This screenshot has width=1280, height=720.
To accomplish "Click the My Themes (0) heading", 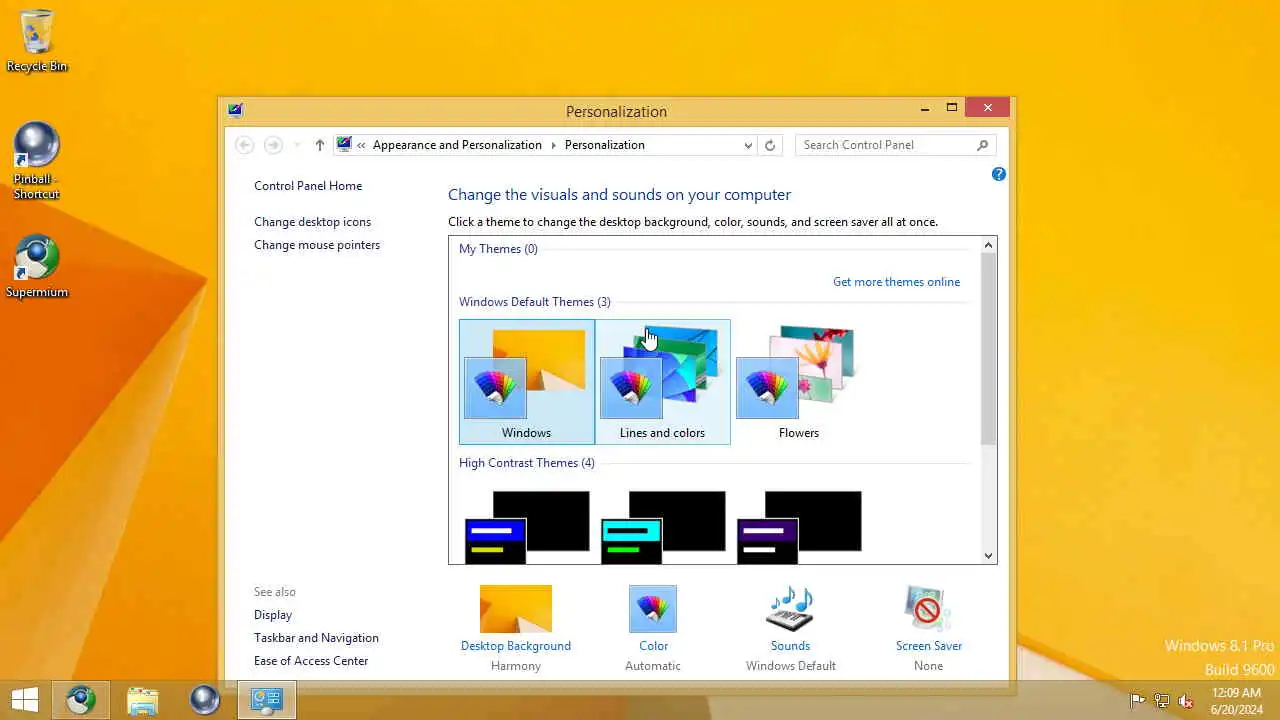I will point(498,249).
